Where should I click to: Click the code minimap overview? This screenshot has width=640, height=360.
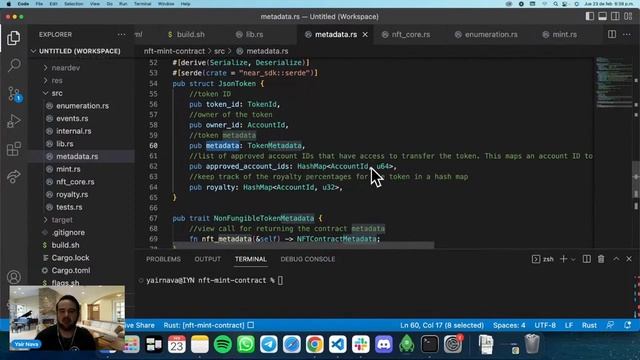613,83
